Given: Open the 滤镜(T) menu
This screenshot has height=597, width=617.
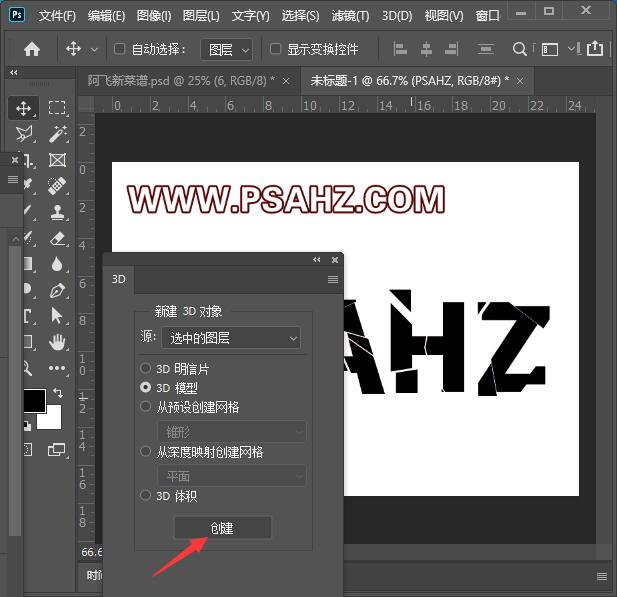Looking at the screenshot, I should pos(350,16).
